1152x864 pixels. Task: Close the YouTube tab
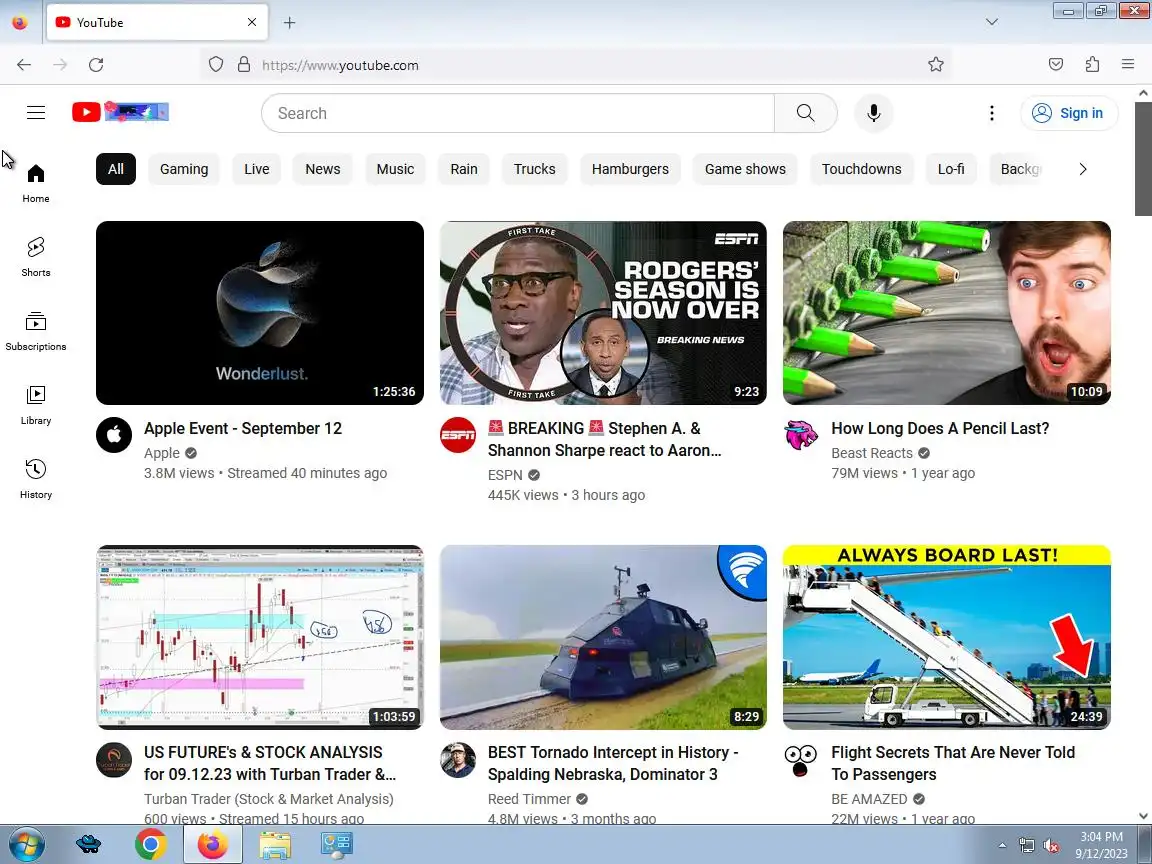(252, 22)
